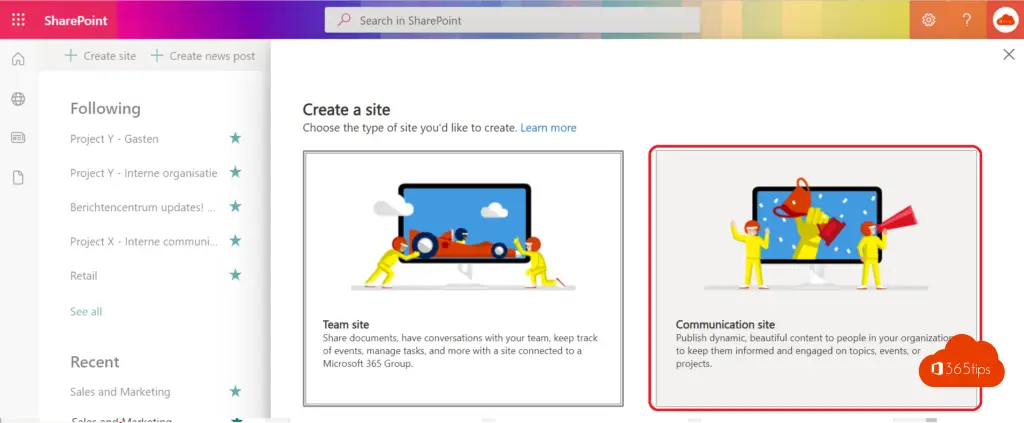
Task: Click See all under Following
Action: (x=86, y=311)
